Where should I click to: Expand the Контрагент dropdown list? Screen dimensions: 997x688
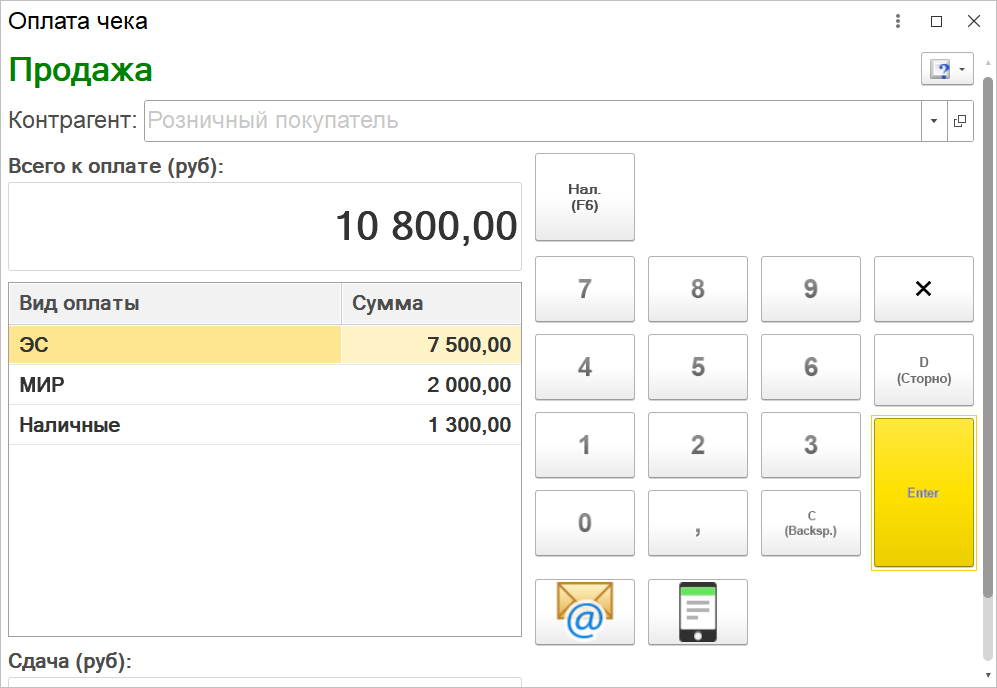click(934, 121)
